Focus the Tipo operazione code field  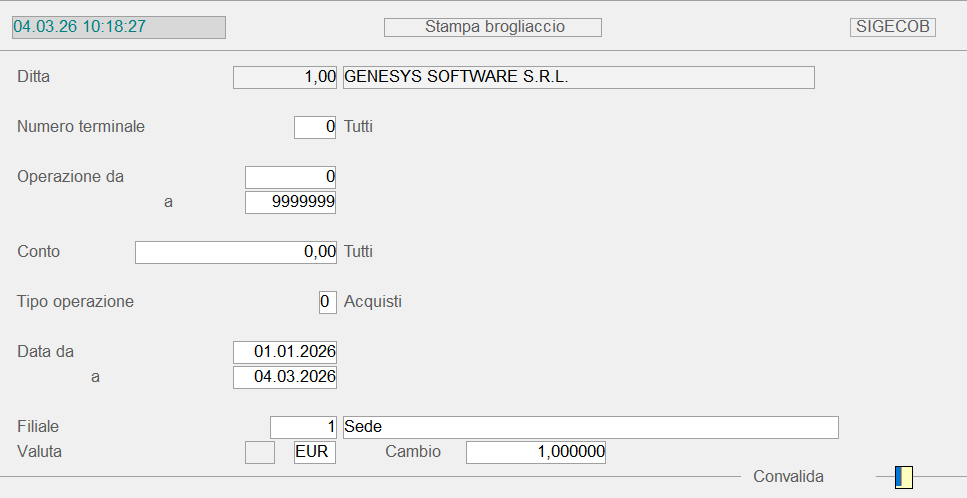tap(327, 302)
